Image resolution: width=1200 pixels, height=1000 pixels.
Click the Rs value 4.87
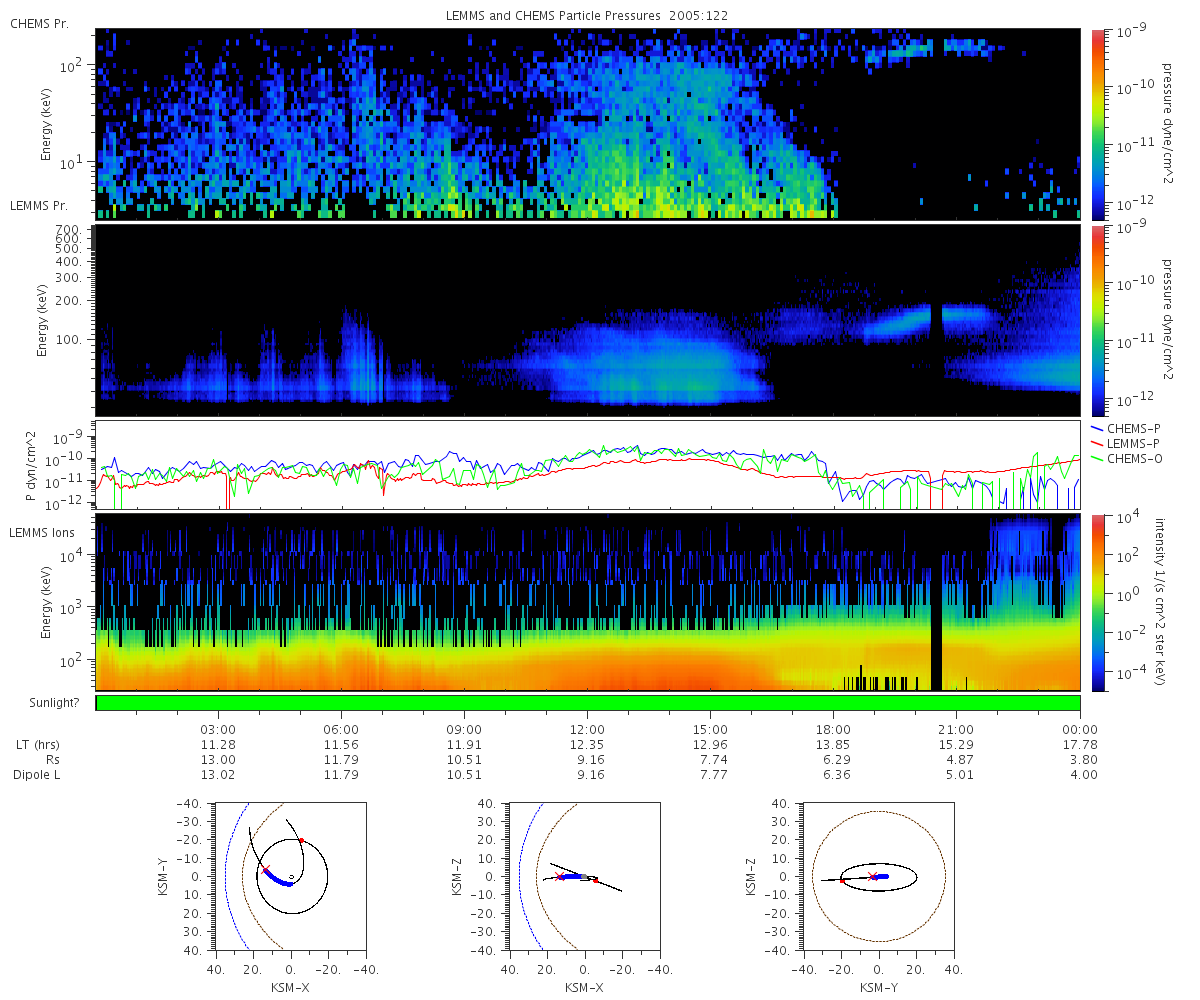[x=956, y=760]
